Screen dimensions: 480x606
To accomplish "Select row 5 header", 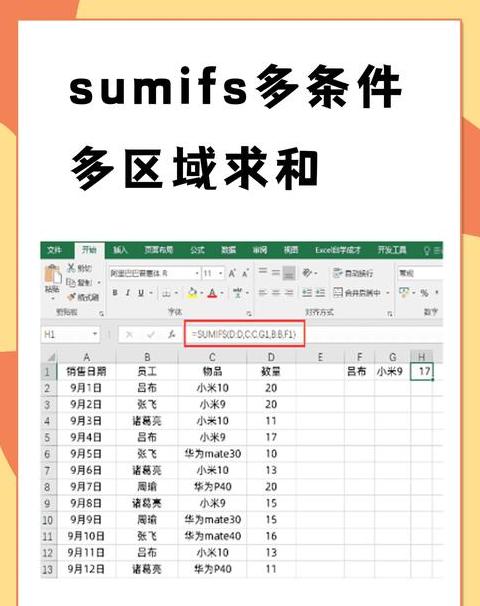I will pyautogui.click(x=47, y=437).
